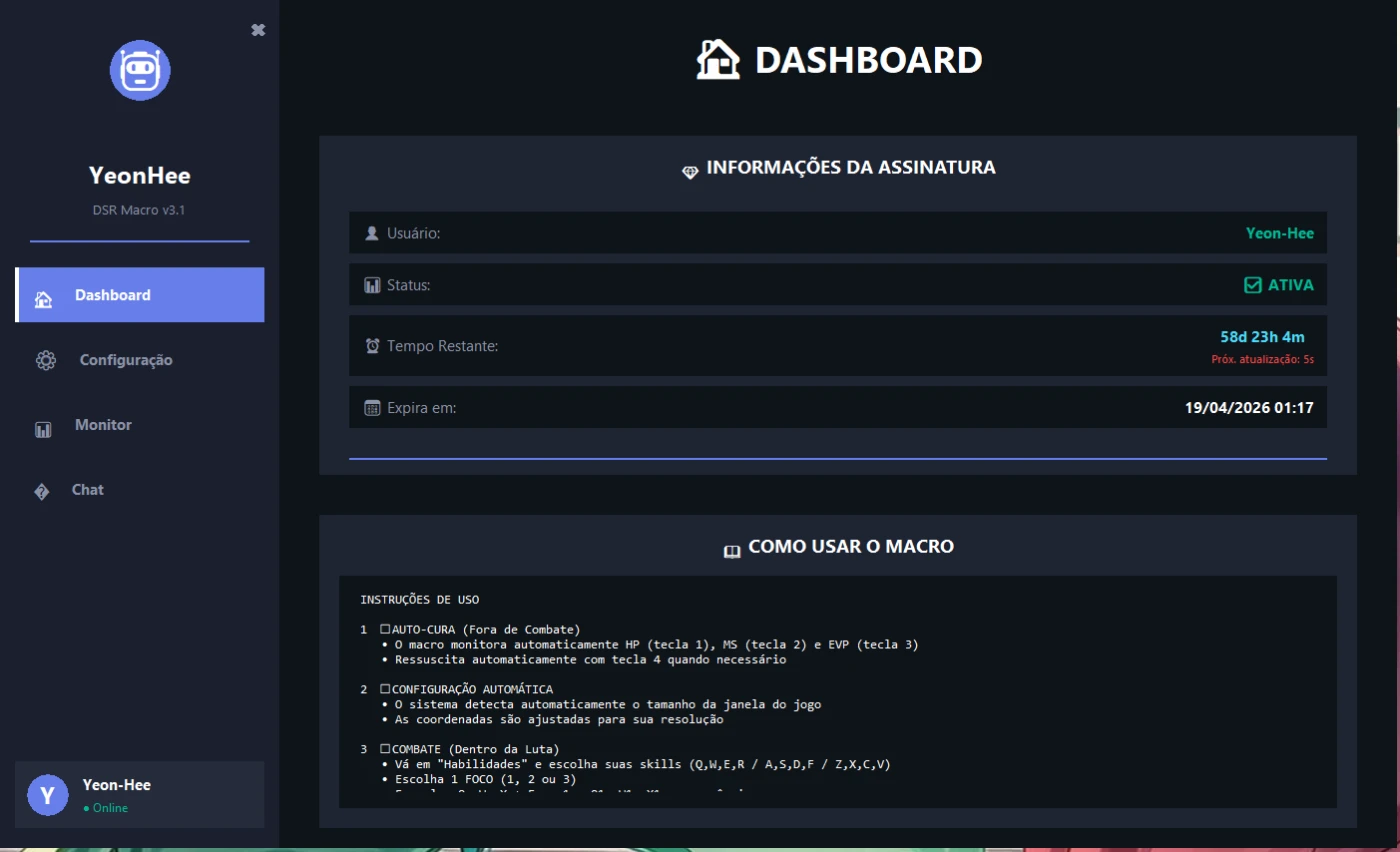Click the large house icon beside DASHBOARD title
The height and width of the screenshot is (852, 1400).
(x=718, y=60)
